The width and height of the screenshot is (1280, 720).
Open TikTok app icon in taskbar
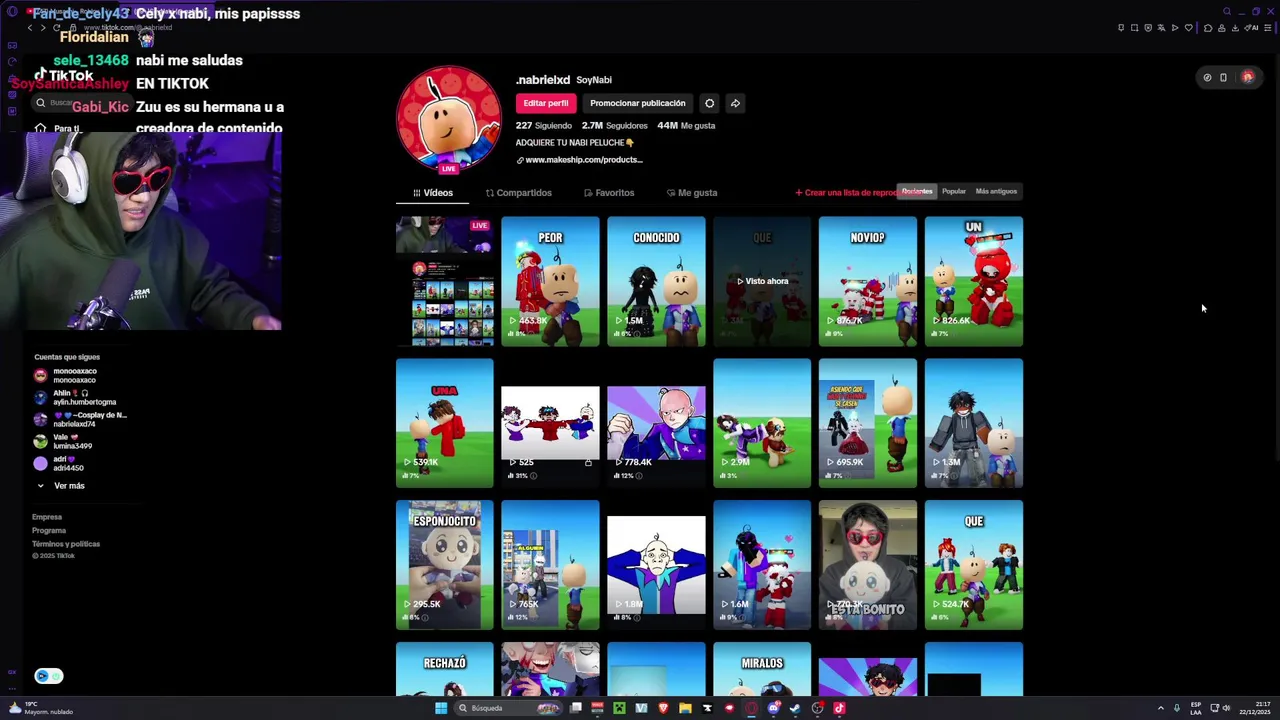[x=839, y=708]
